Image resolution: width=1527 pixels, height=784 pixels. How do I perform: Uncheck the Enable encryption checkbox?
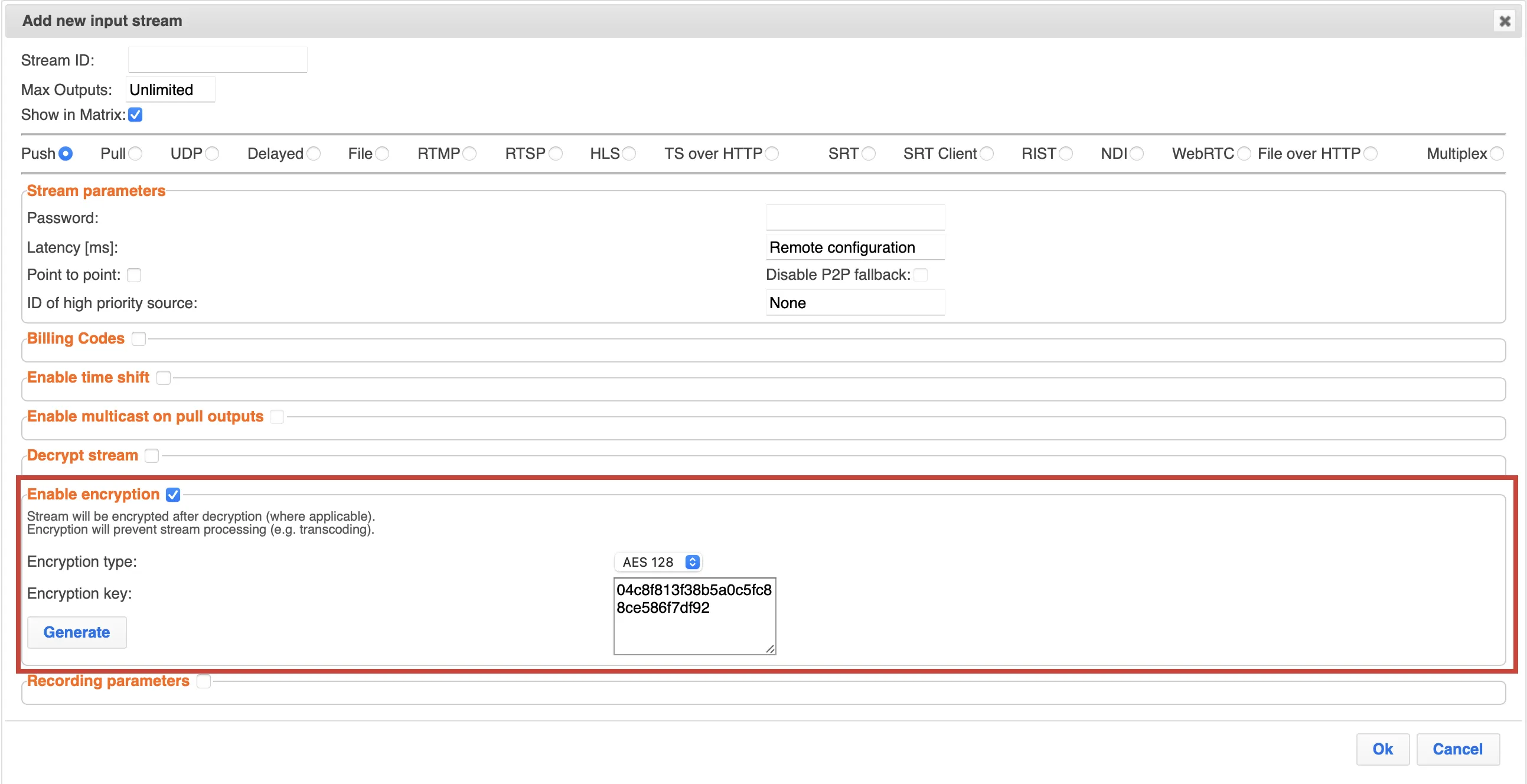(173, 495)
